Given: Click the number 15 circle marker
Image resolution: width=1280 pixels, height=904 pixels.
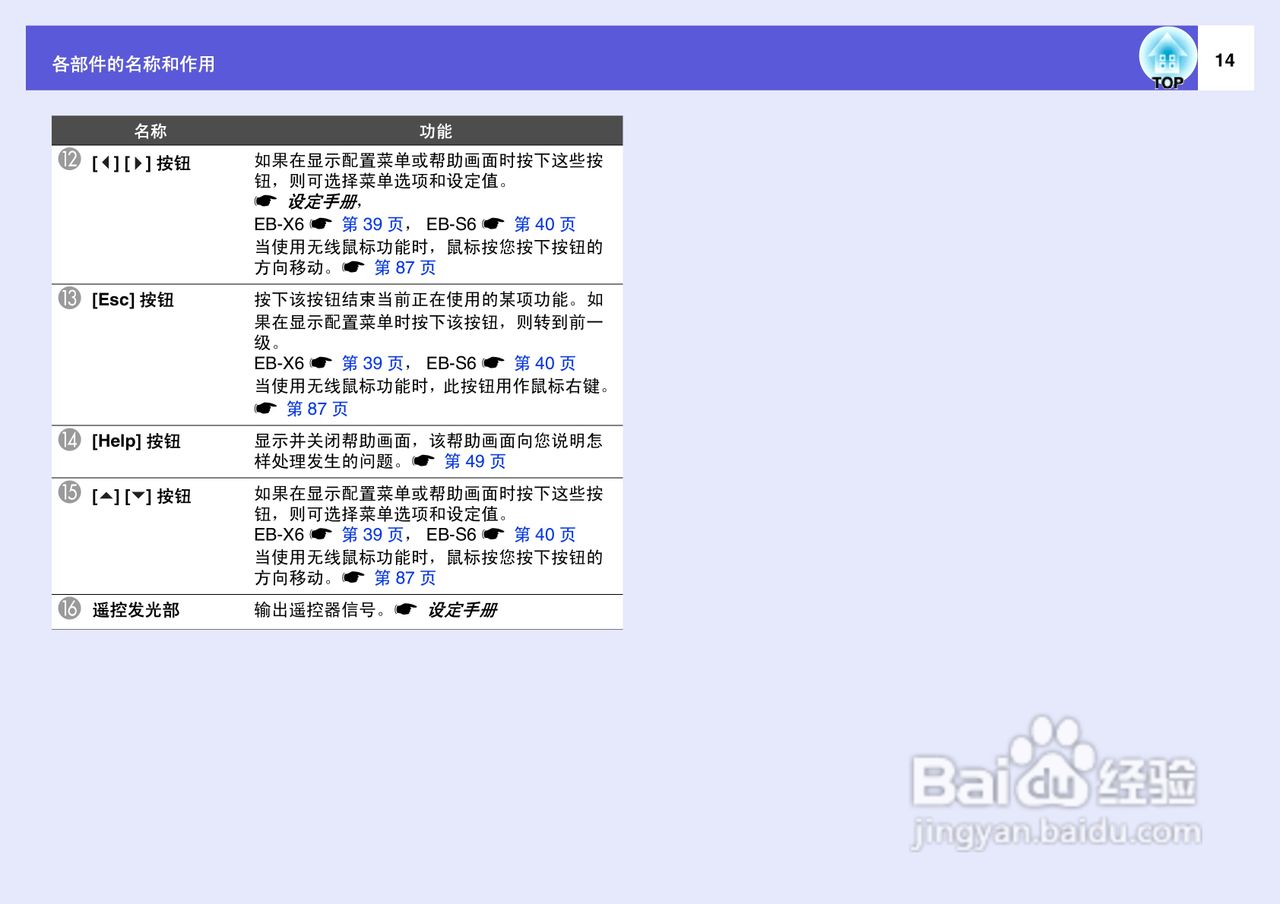Looking at the screenshot, I should click(x=69, y=493).
